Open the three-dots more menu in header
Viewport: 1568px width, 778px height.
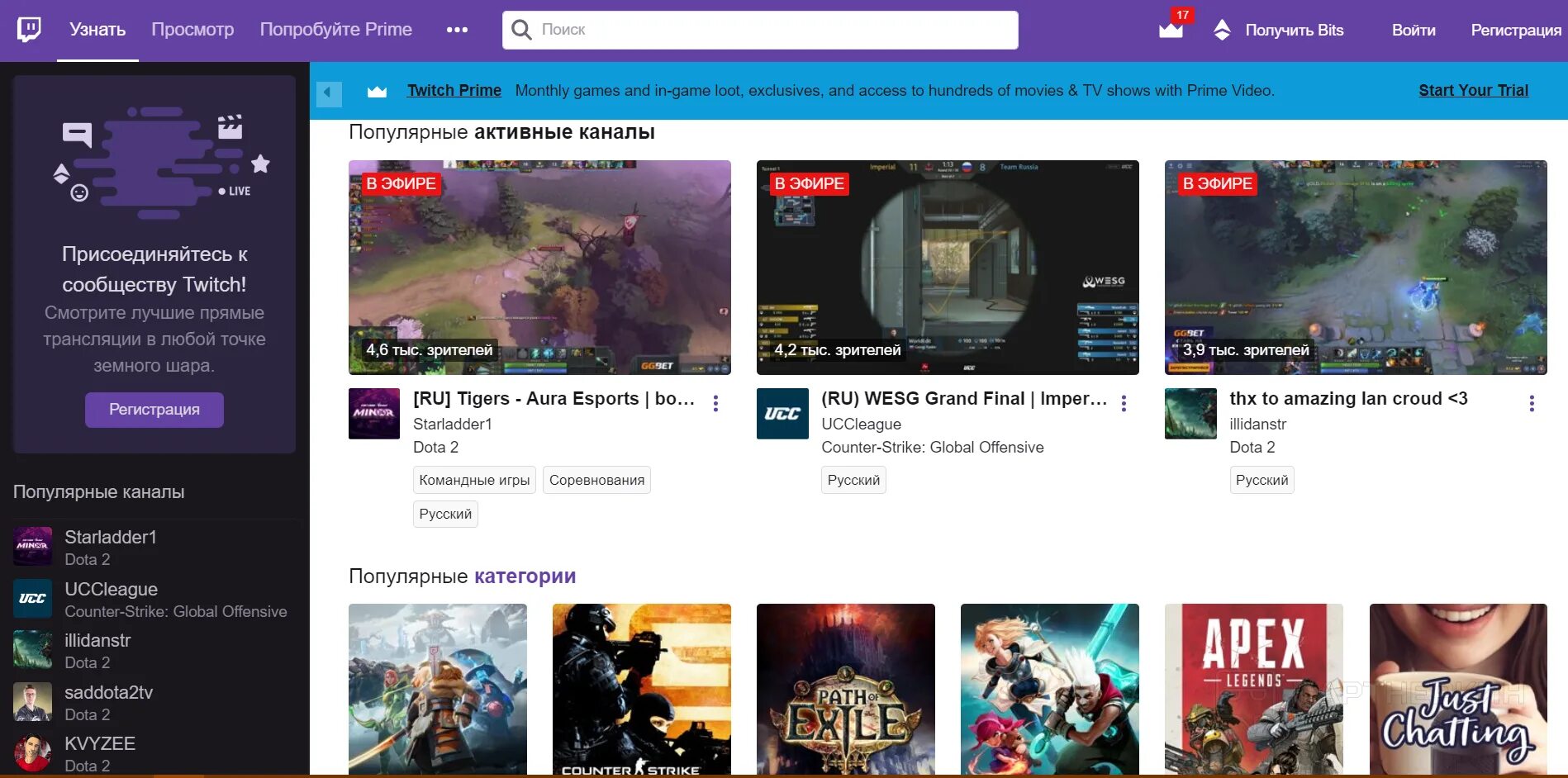(457, 30)
